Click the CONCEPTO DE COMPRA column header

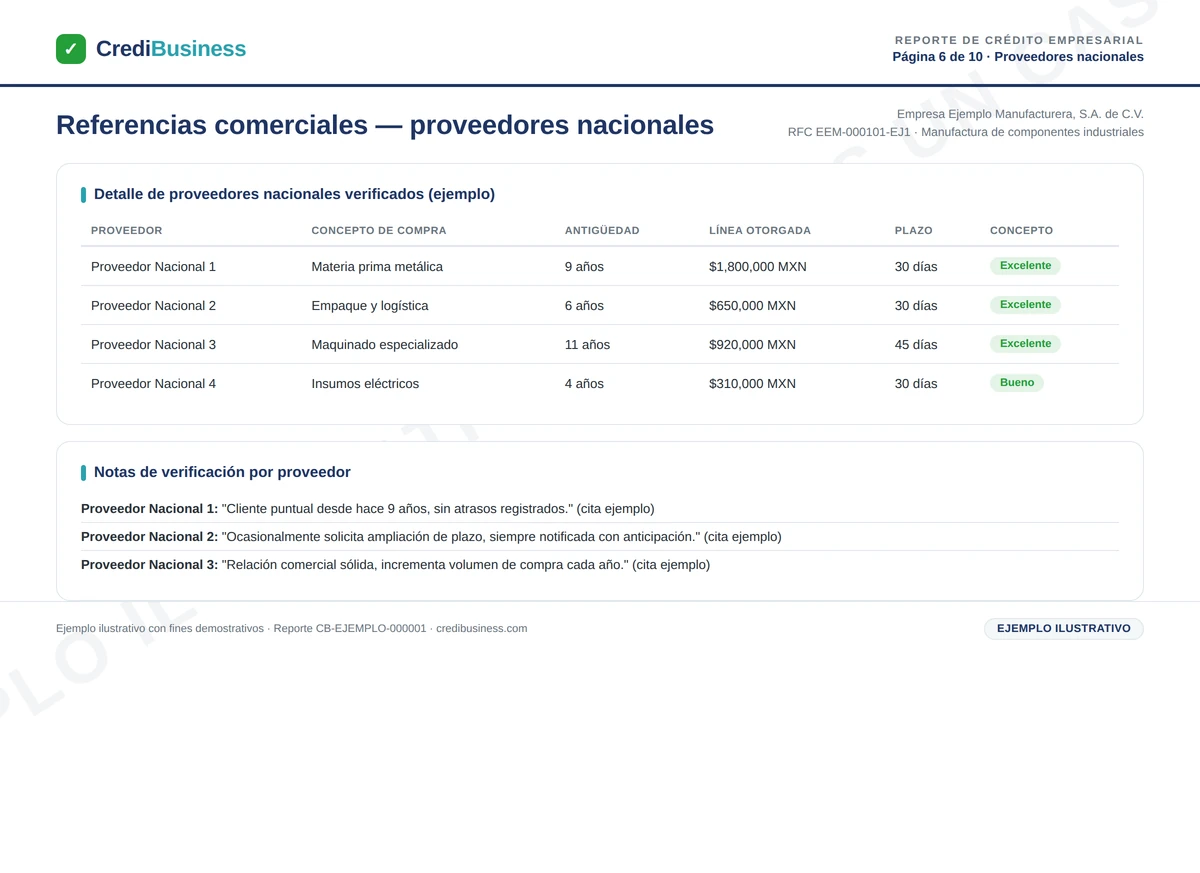click(379, 230)
